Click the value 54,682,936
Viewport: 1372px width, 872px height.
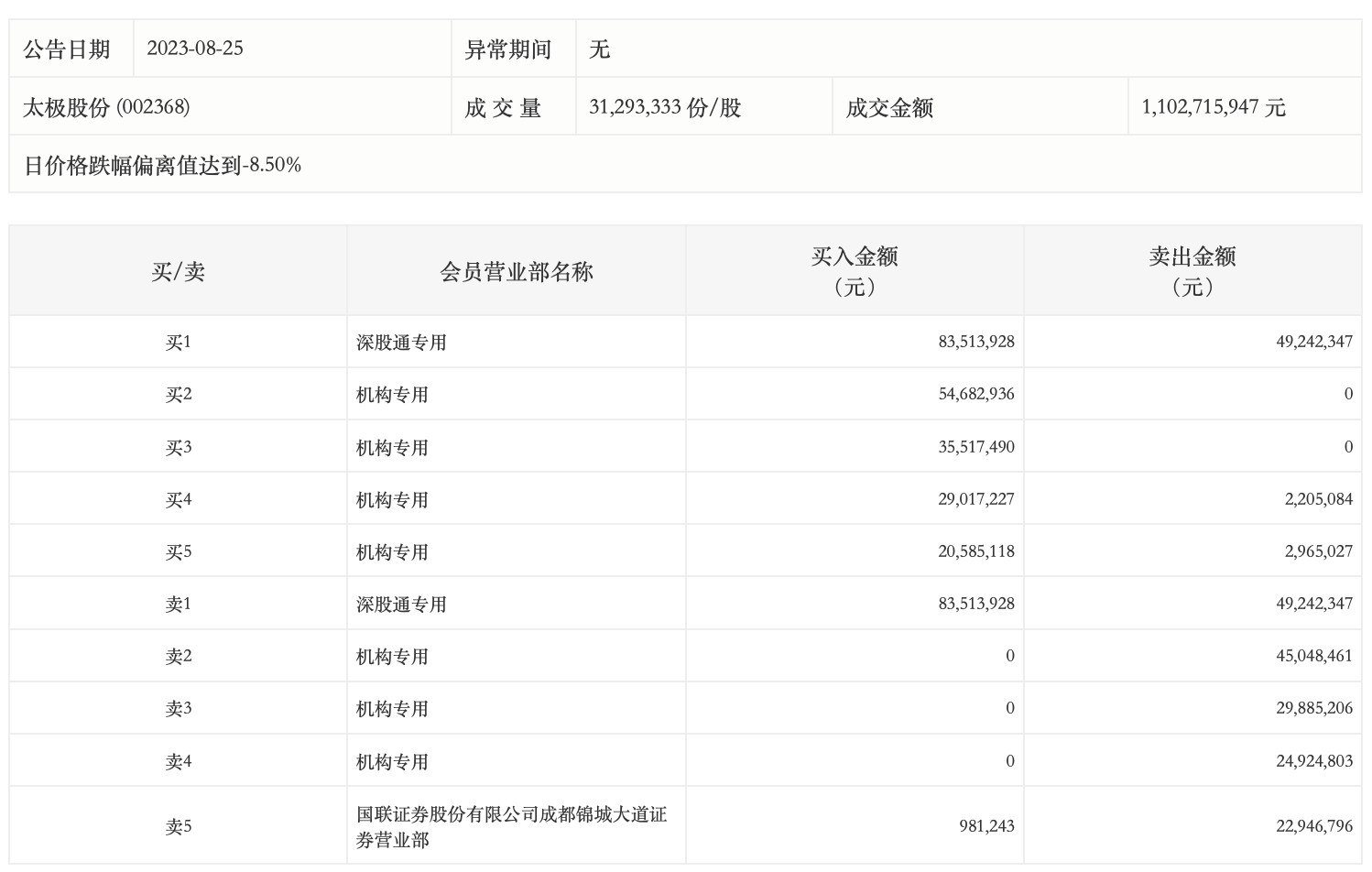tap(976, 394)
